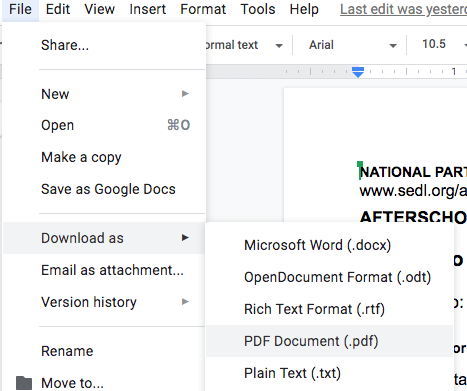Choose Share... from the File menu

104,45
